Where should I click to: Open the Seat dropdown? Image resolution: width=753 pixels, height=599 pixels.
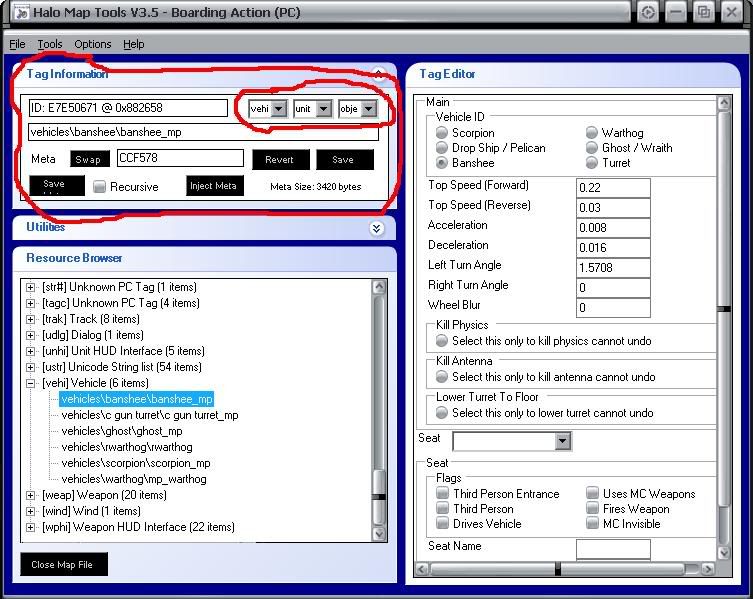coord(562,440)
